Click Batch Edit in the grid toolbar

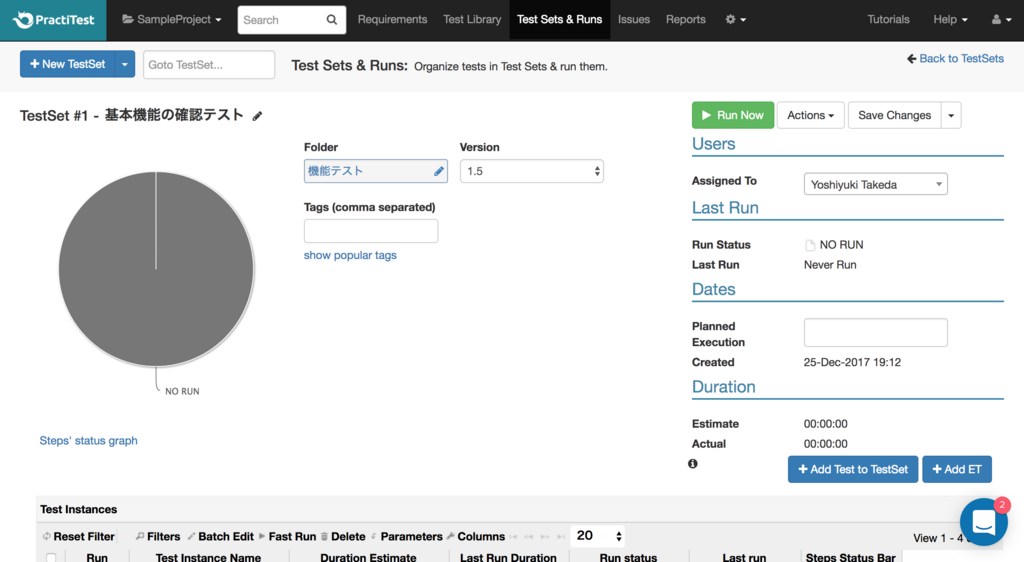click(221, 537)
